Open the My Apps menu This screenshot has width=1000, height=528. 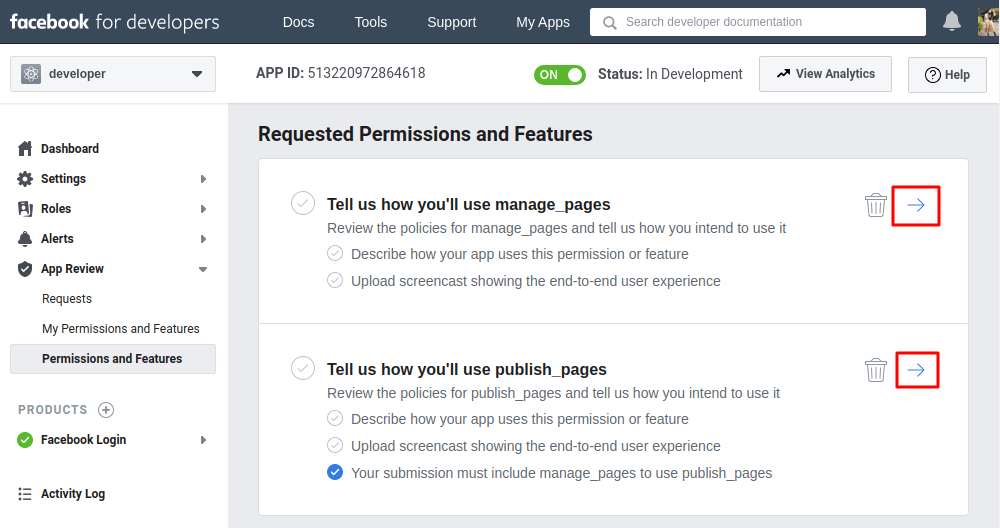[x=543, y=22]
